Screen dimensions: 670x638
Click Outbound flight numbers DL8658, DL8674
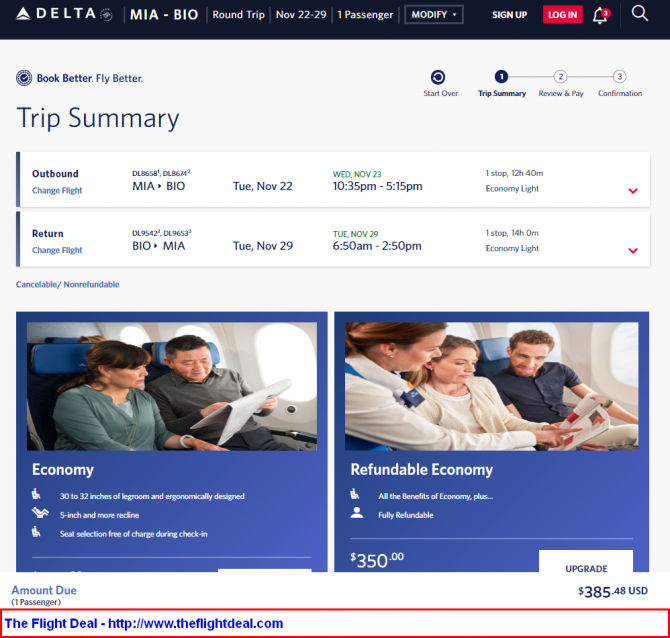click(161, 173)
